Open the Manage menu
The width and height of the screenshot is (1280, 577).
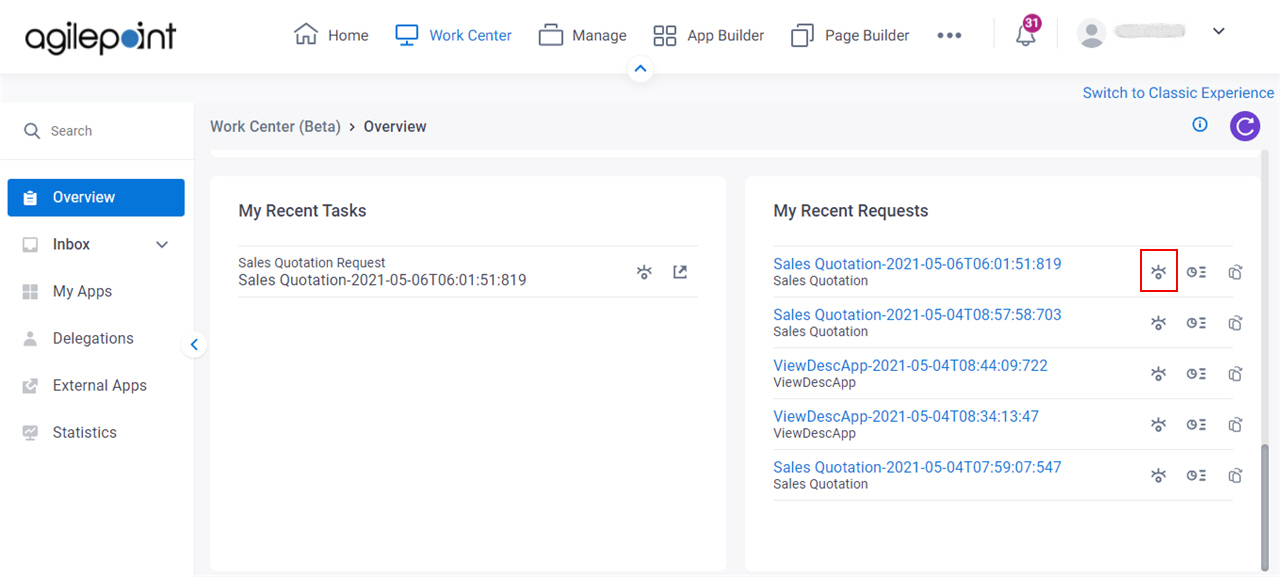tap(582, 35)
